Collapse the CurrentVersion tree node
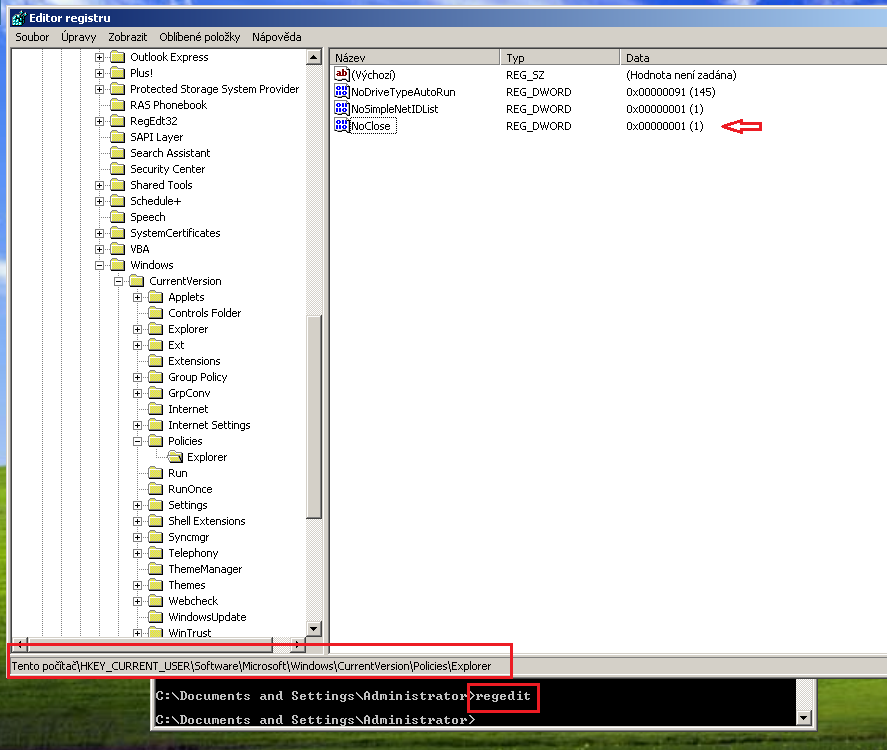Image resolution: width=887 pixels, height=750 pixels. (119, 281)
